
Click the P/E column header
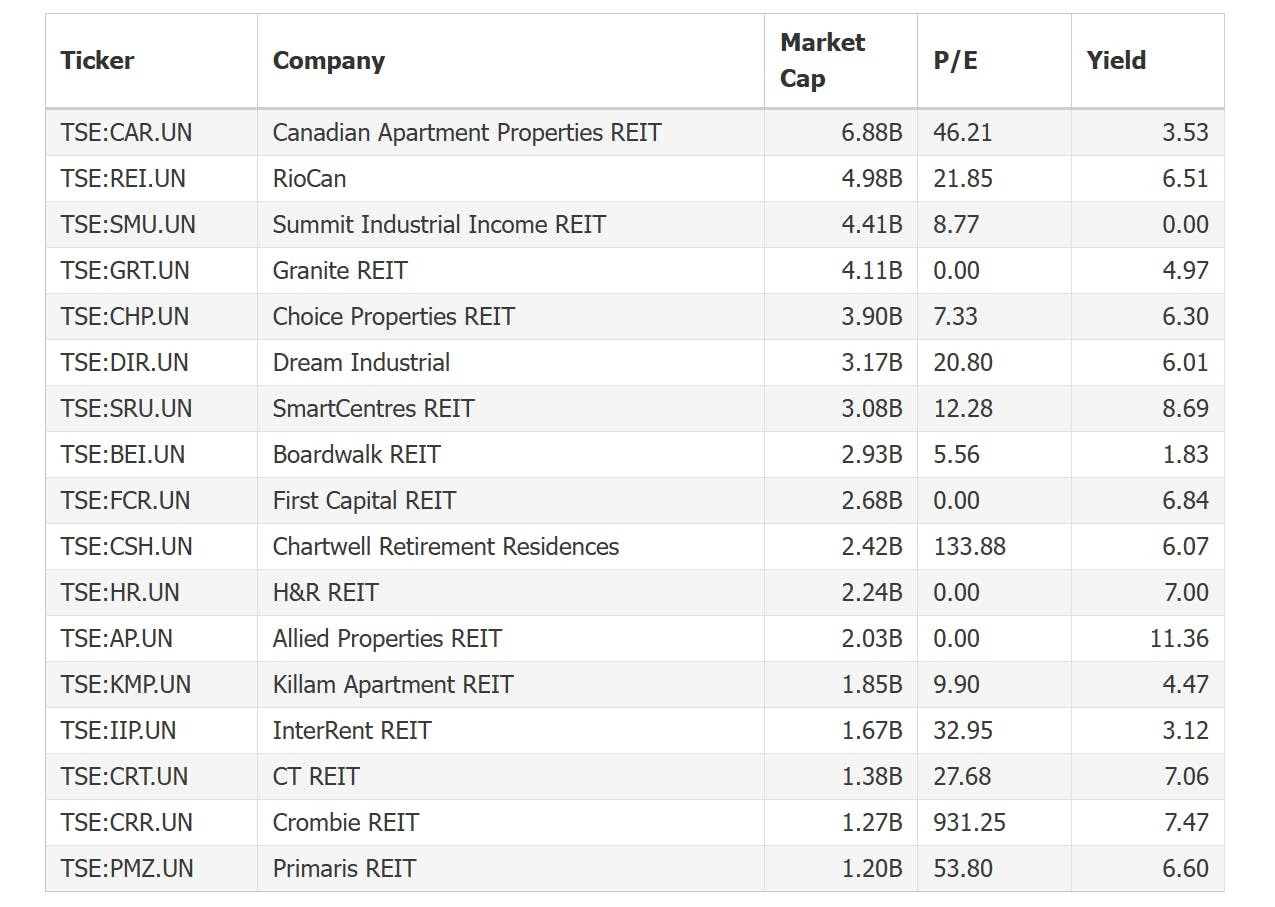(x=955, y=60)
